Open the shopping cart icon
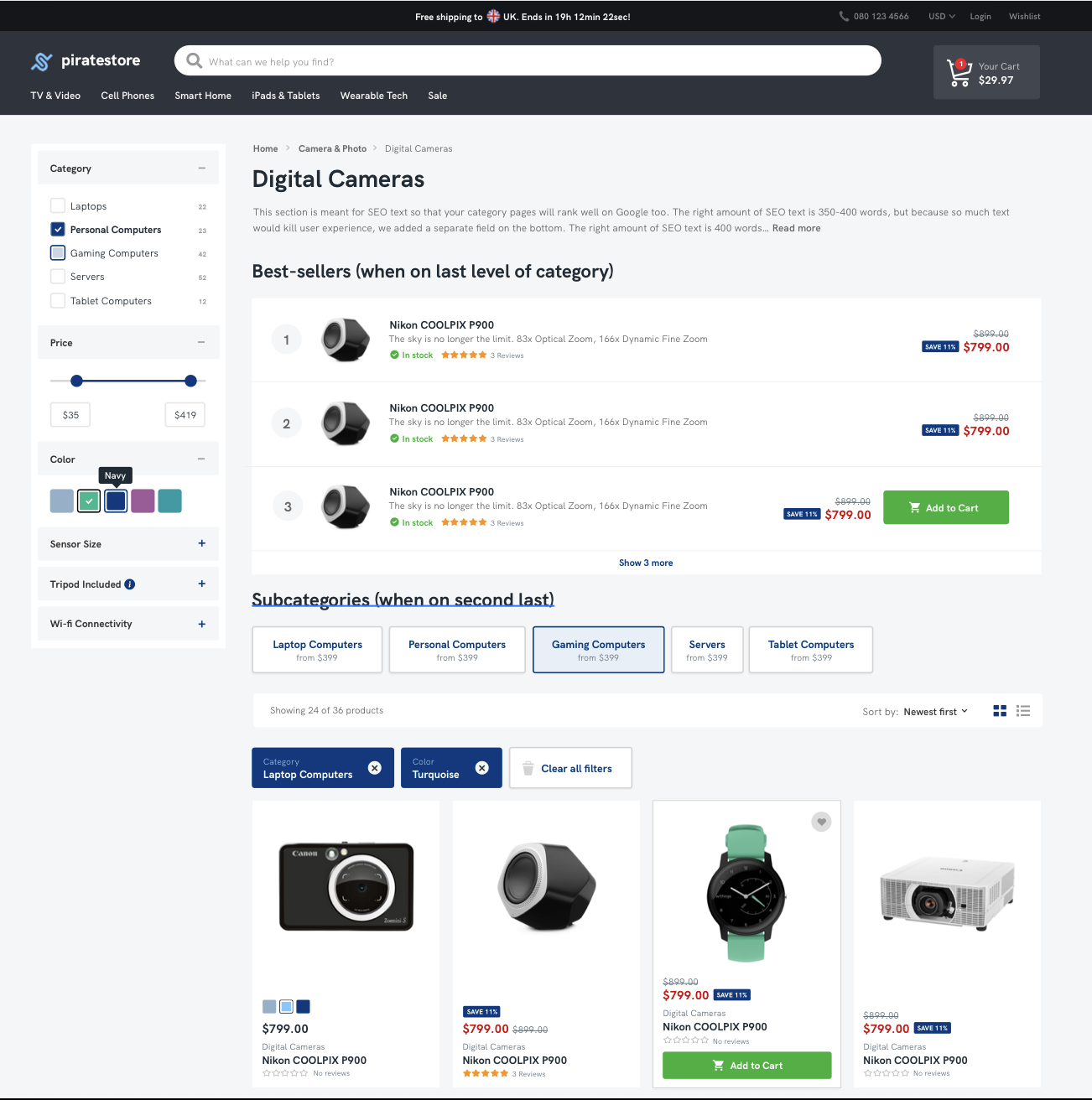This screenshot has width=1092, height=1100. pyautogui.click(x=959, y=73)
